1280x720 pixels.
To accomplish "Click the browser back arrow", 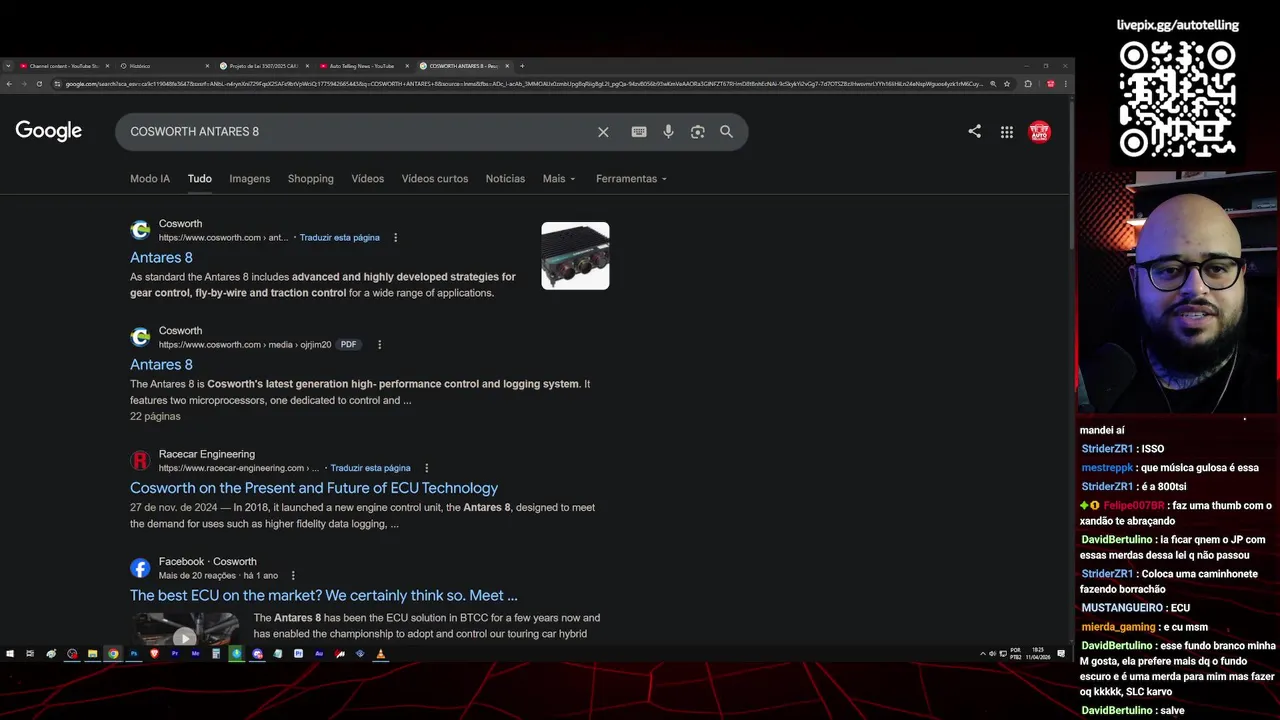I will (x=9, y=84).
